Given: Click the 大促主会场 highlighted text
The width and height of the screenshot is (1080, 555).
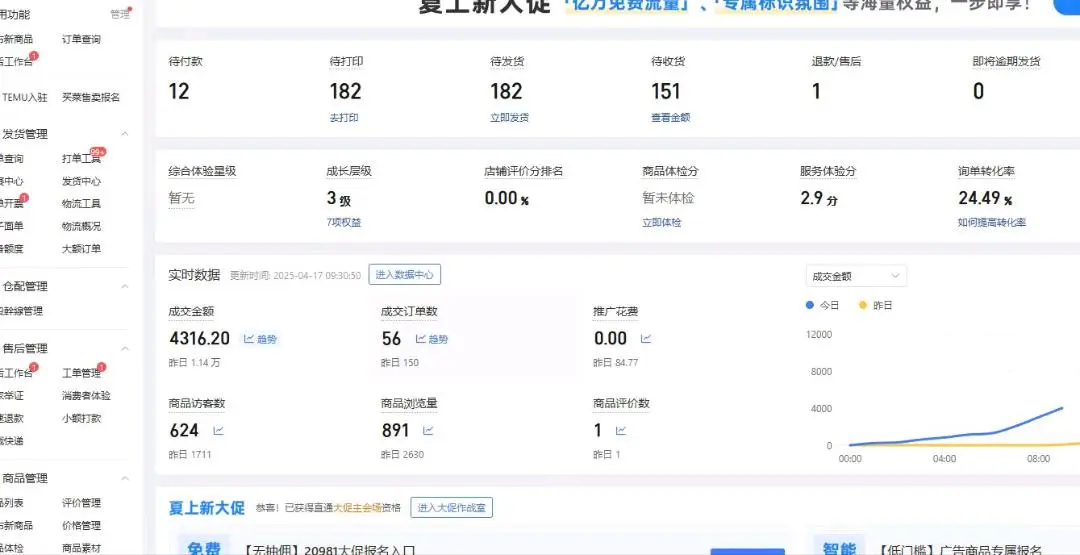Looking at the screenshot, I should (x=357, y=508).
